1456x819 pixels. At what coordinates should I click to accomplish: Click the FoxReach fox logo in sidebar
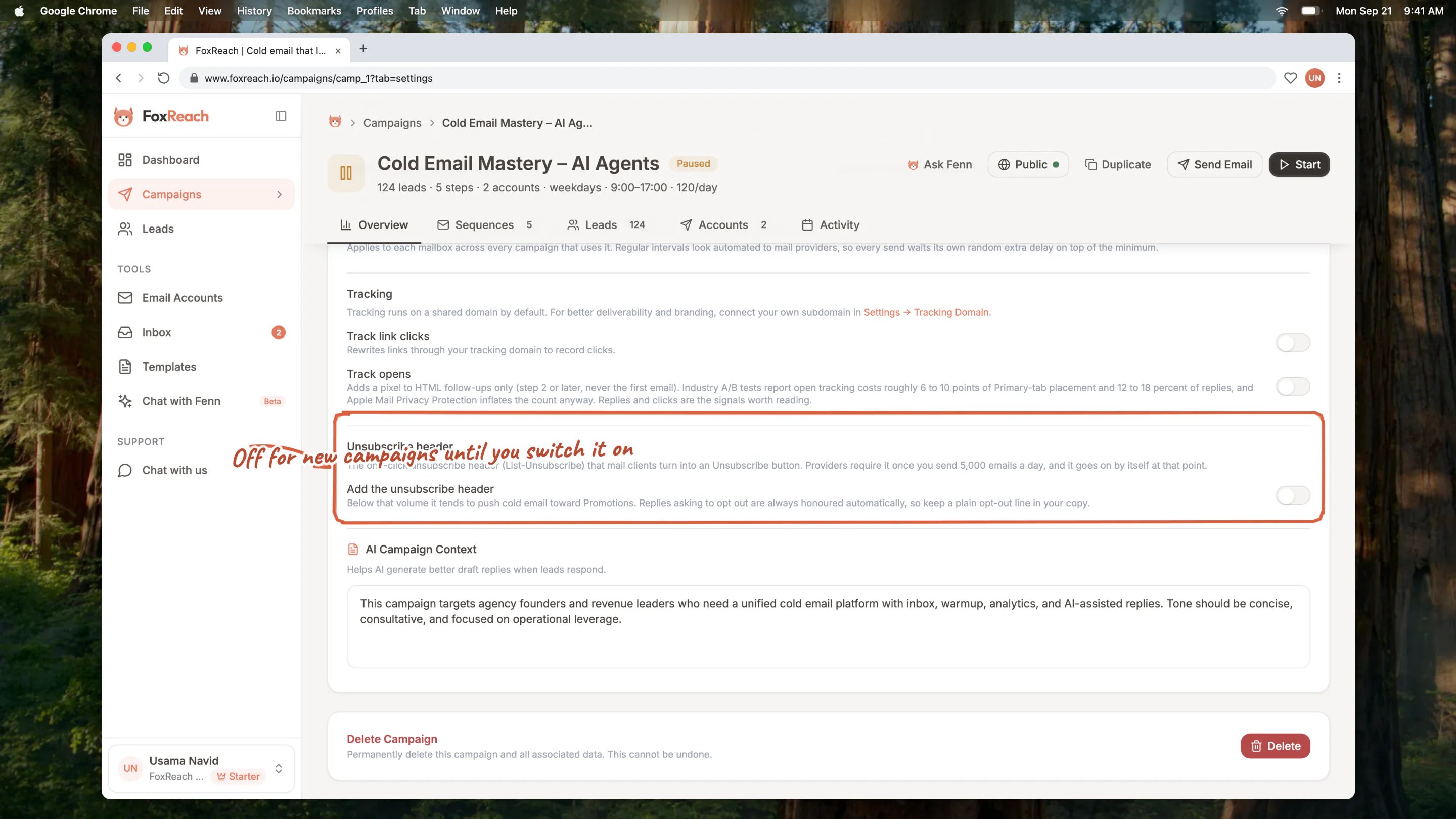123,116
